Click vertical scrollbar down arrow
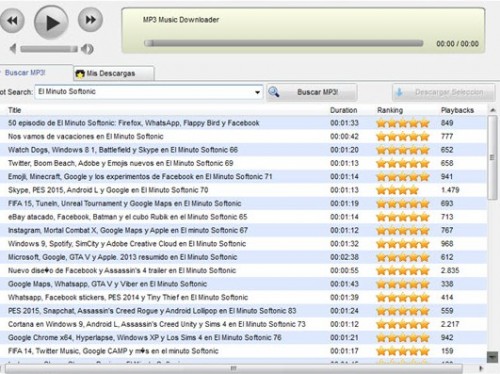Image resolution: width=500 pixels, height=374 pixels. click(x=492, y=357)
